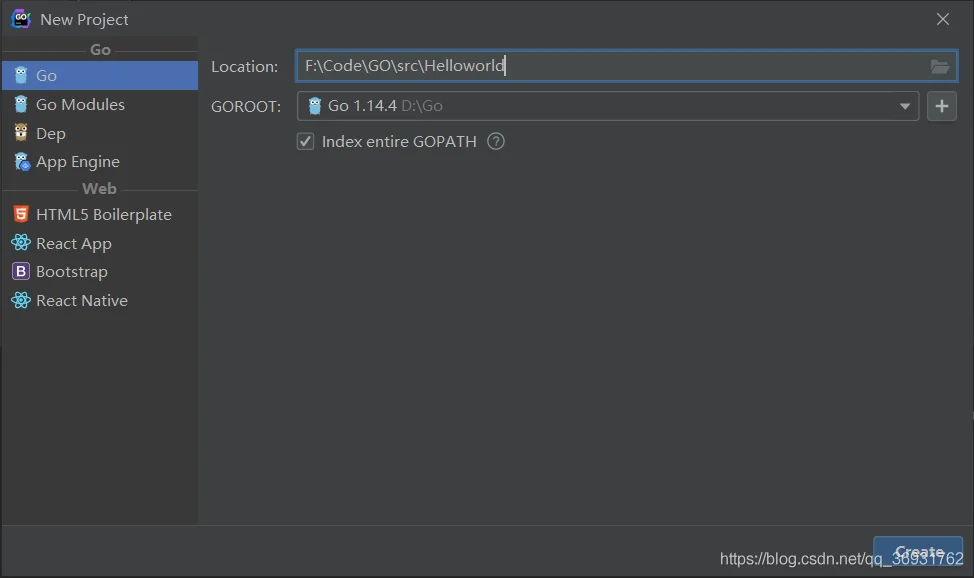The height and width of the screenshot is (578, 974).
Task: Browse for project location folder
Action: pos(940,67)
